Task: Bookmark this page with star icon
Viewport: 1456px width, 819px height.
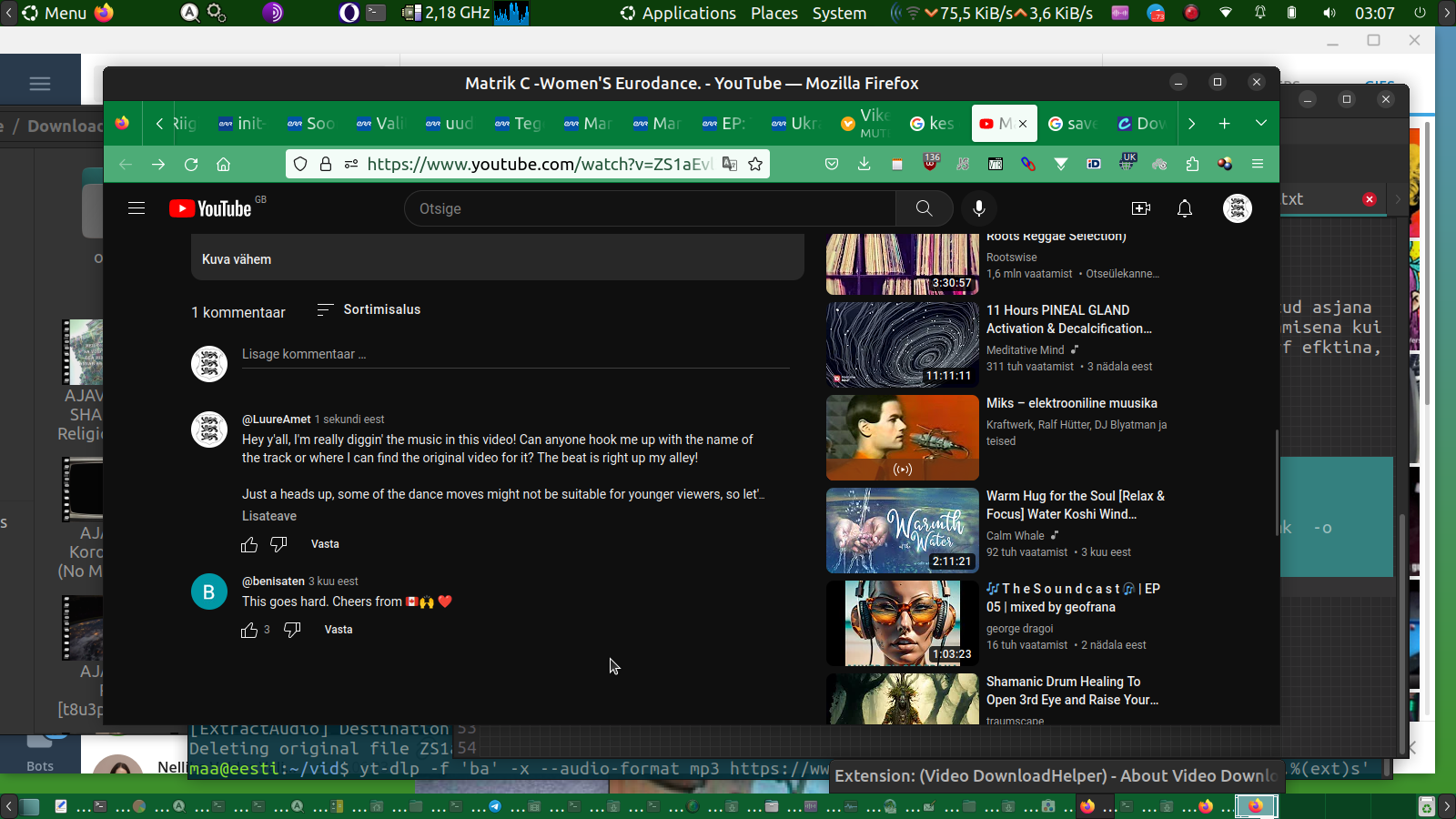Action: [x=755, y=164]
